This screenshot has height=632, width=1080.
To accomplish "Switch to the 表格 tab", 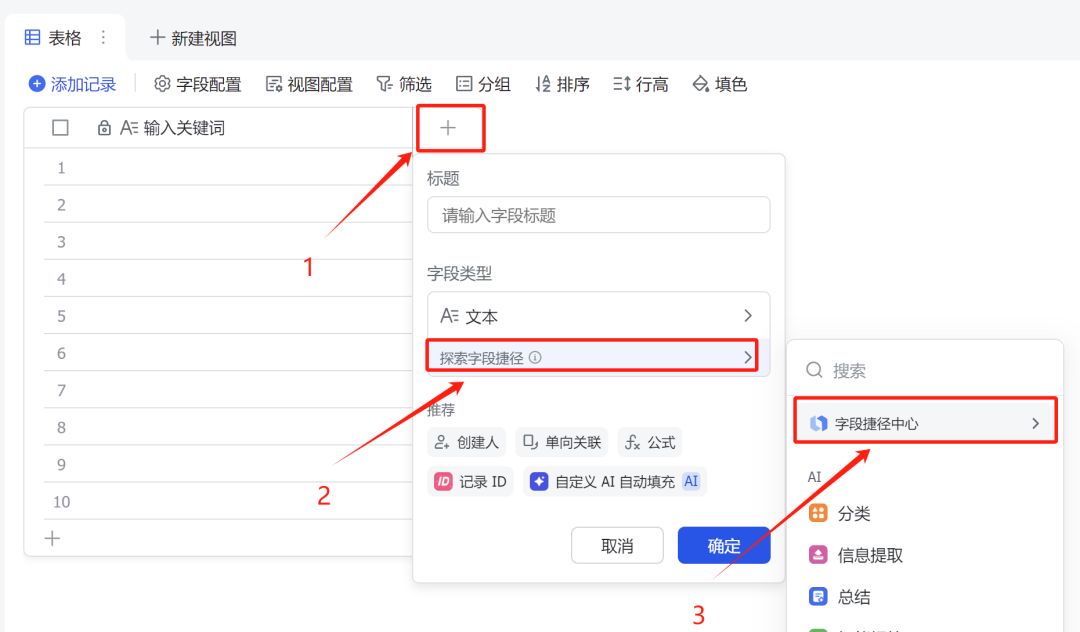I will tap(53, 37).
